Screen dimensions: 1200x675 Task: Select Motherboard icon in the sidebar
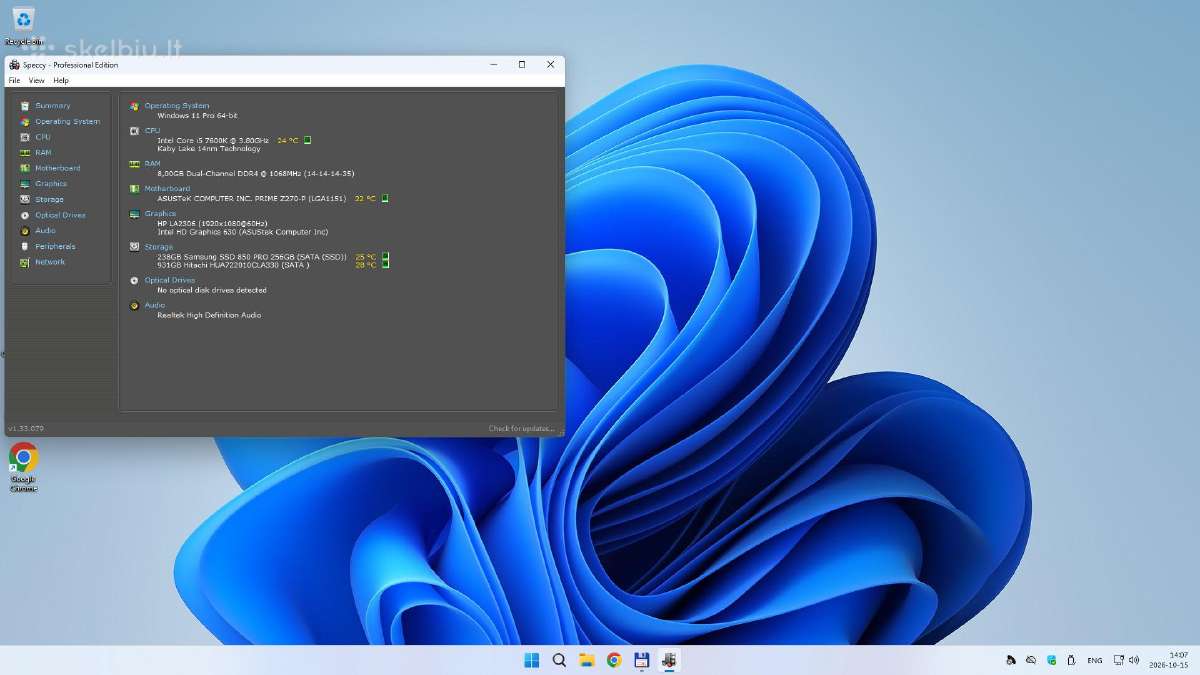25,168
